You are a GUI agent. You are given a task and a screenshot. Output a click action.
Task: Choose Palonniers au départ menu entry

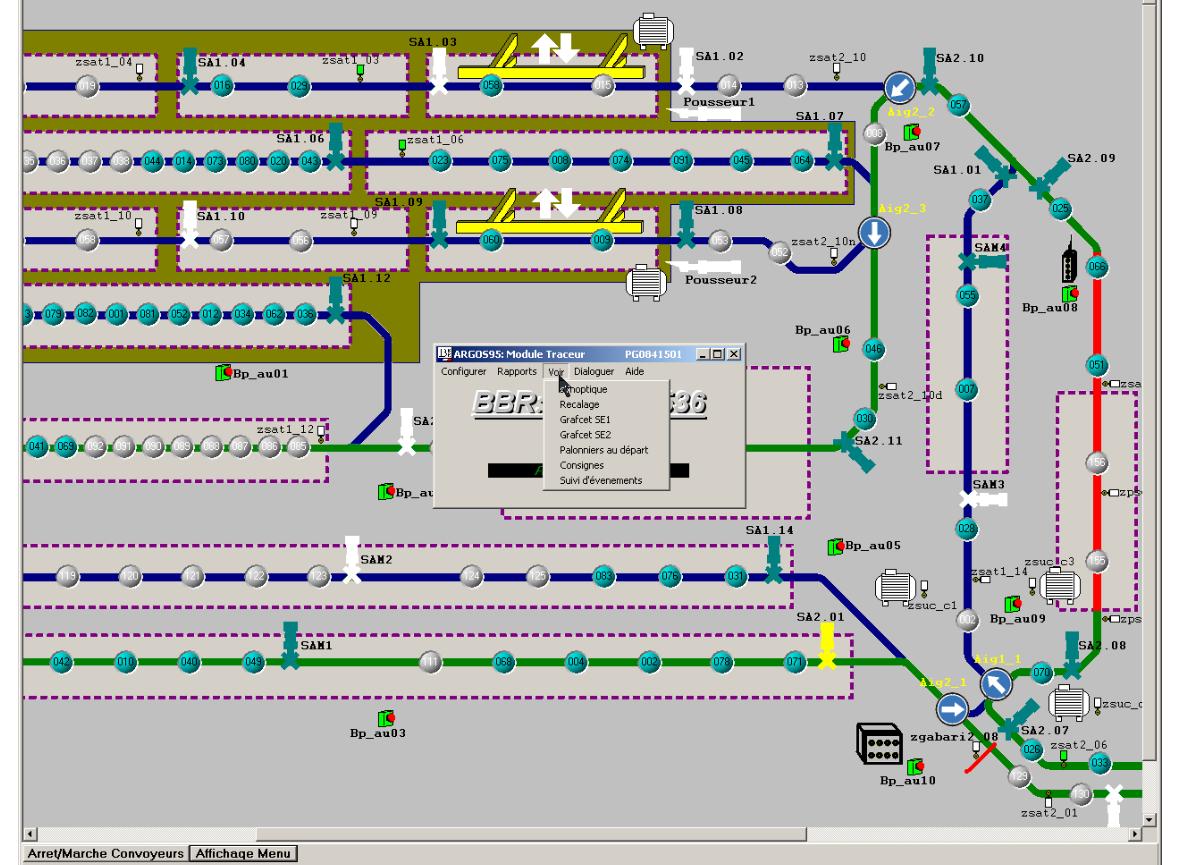click(606, 450)
